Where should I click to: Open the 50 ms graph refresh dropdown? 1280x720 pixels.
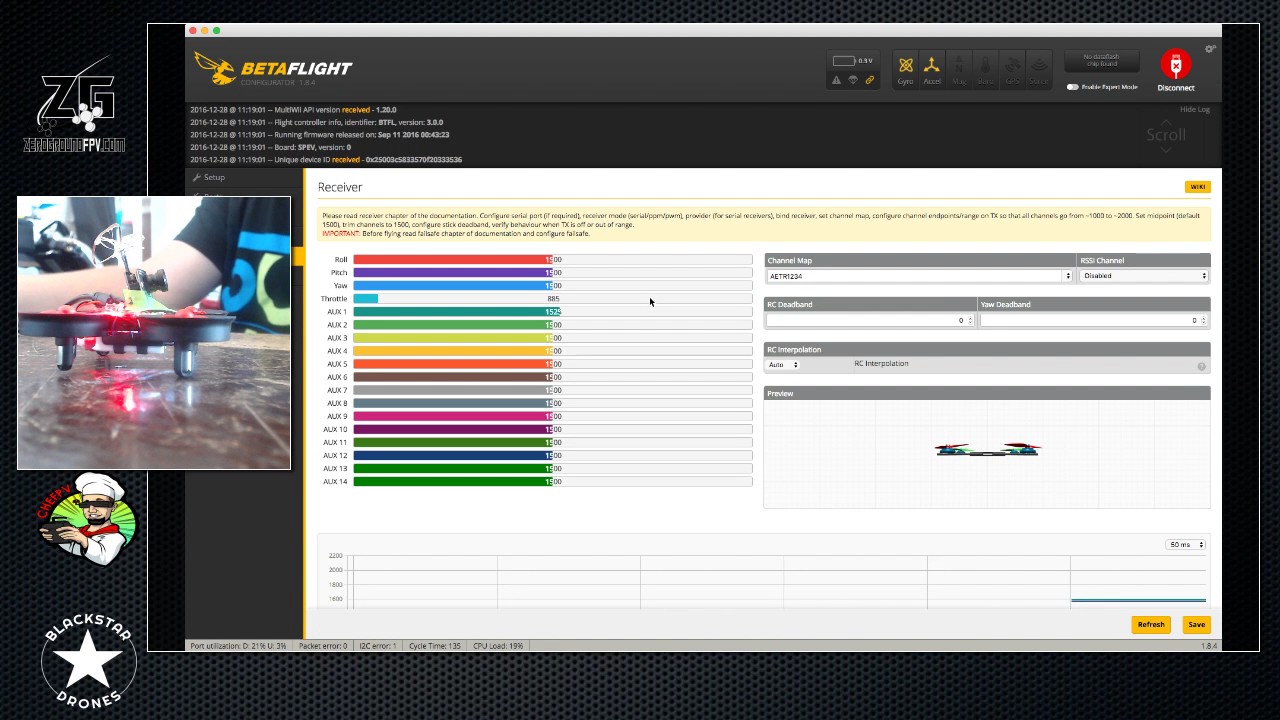1186,545
